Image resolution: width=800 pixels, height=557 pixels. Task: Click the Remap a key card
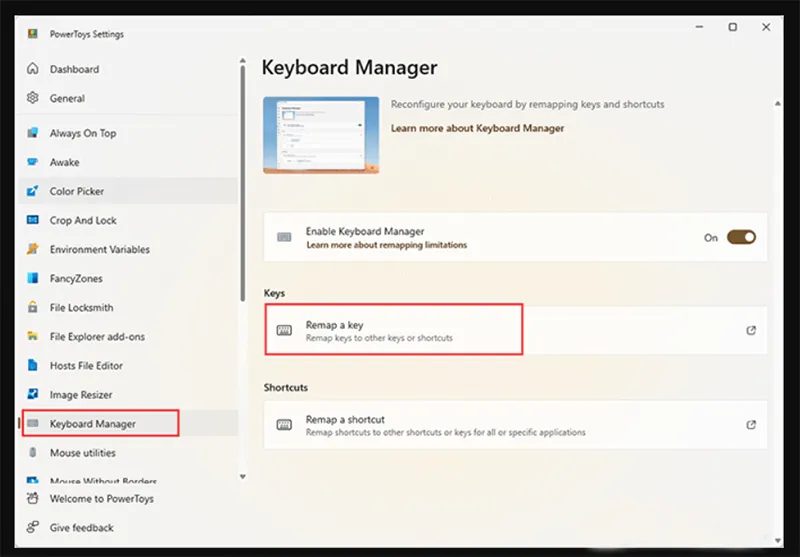click(515, 331)
